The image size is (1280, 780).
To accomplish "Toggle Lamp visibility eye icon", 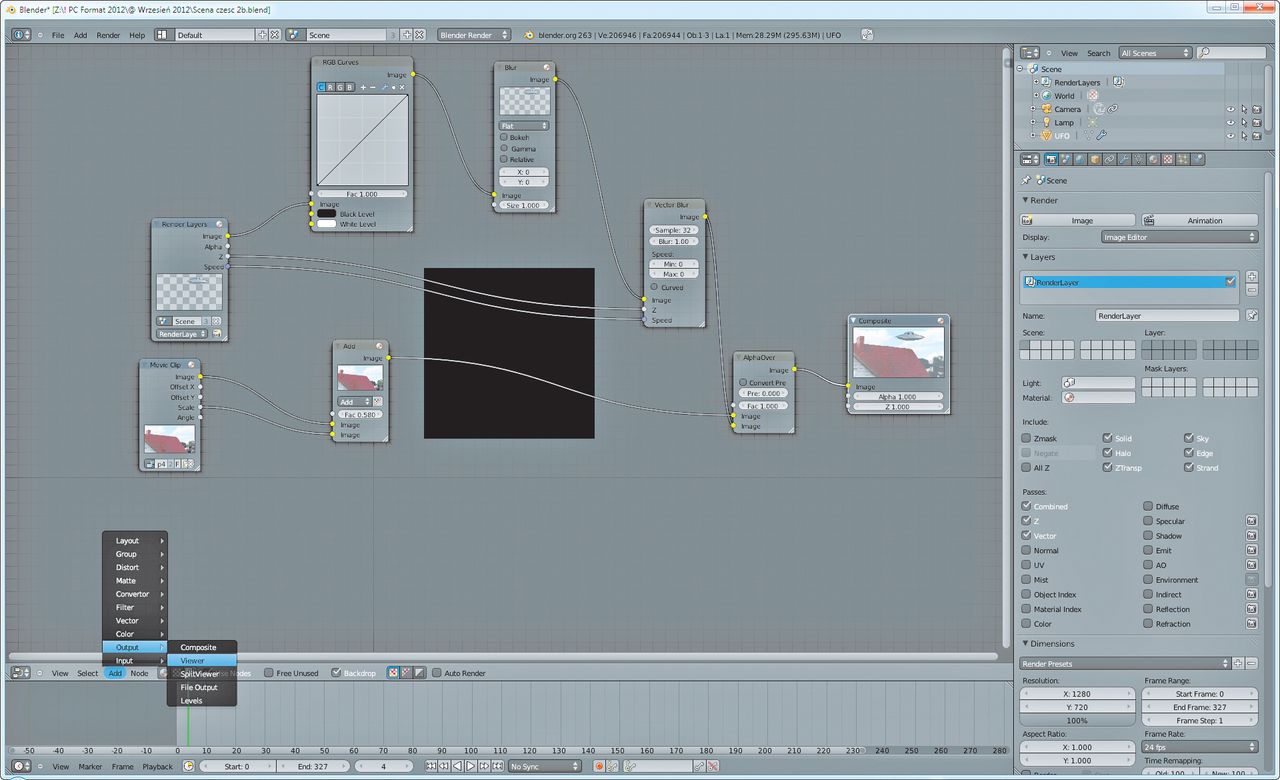I will click(x=1231, y=122).
